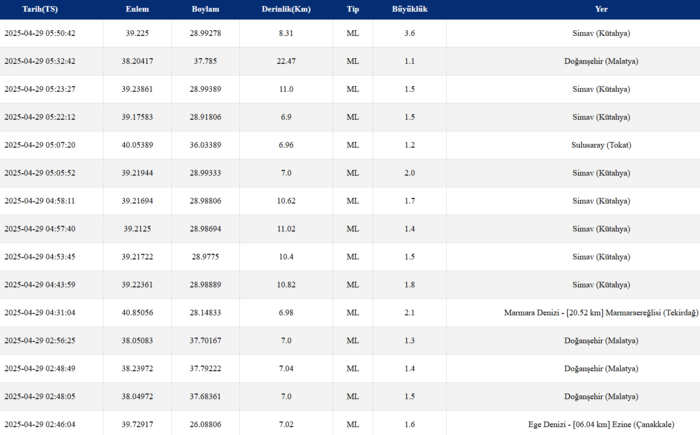Select date 2025-04-29 04:43:59
The width and height of the screenshot is (700, 435).
(x=40, y=284)
